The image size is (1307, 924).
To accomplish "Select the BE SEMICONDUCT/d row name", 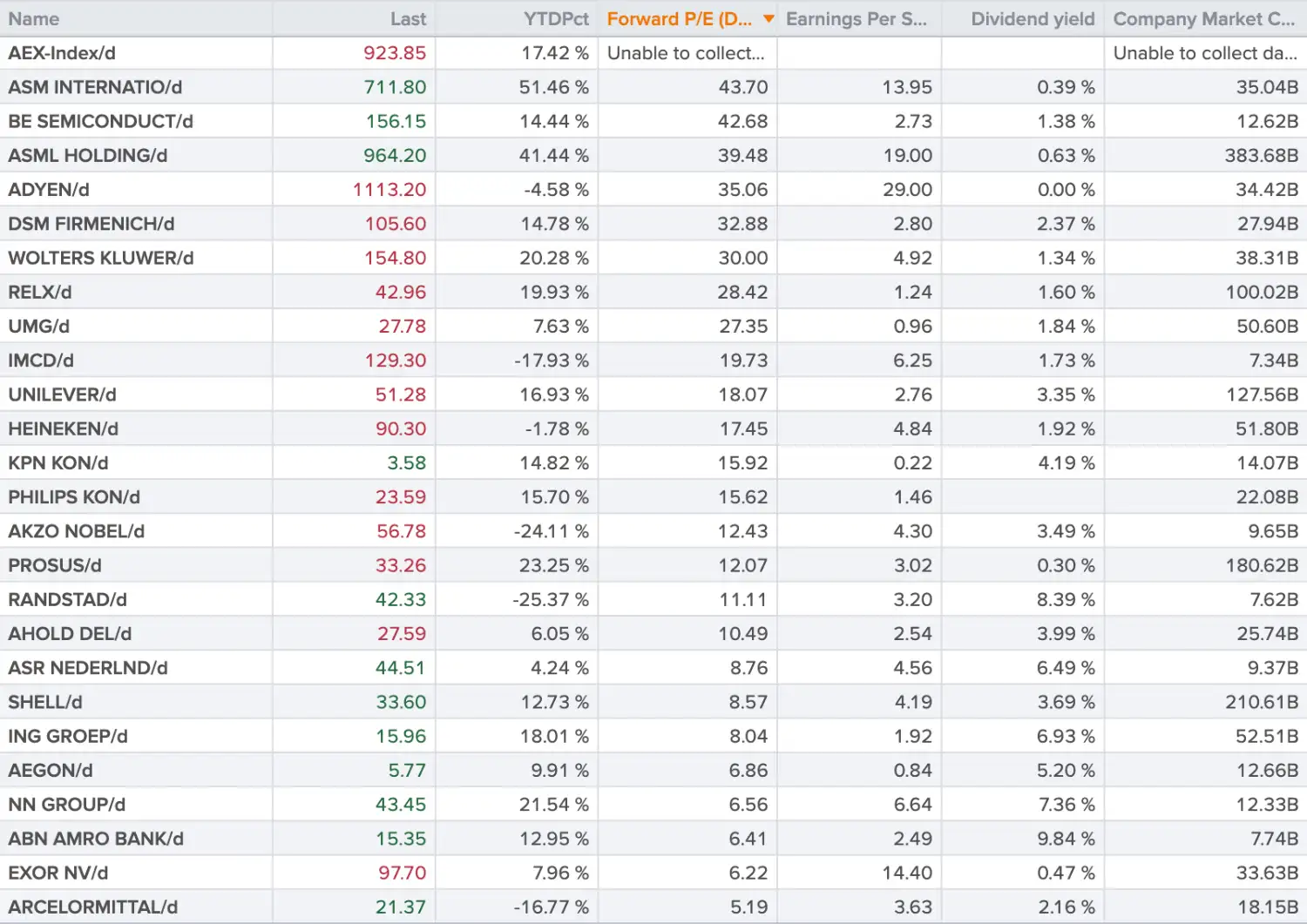I will (x=101, y=121).
